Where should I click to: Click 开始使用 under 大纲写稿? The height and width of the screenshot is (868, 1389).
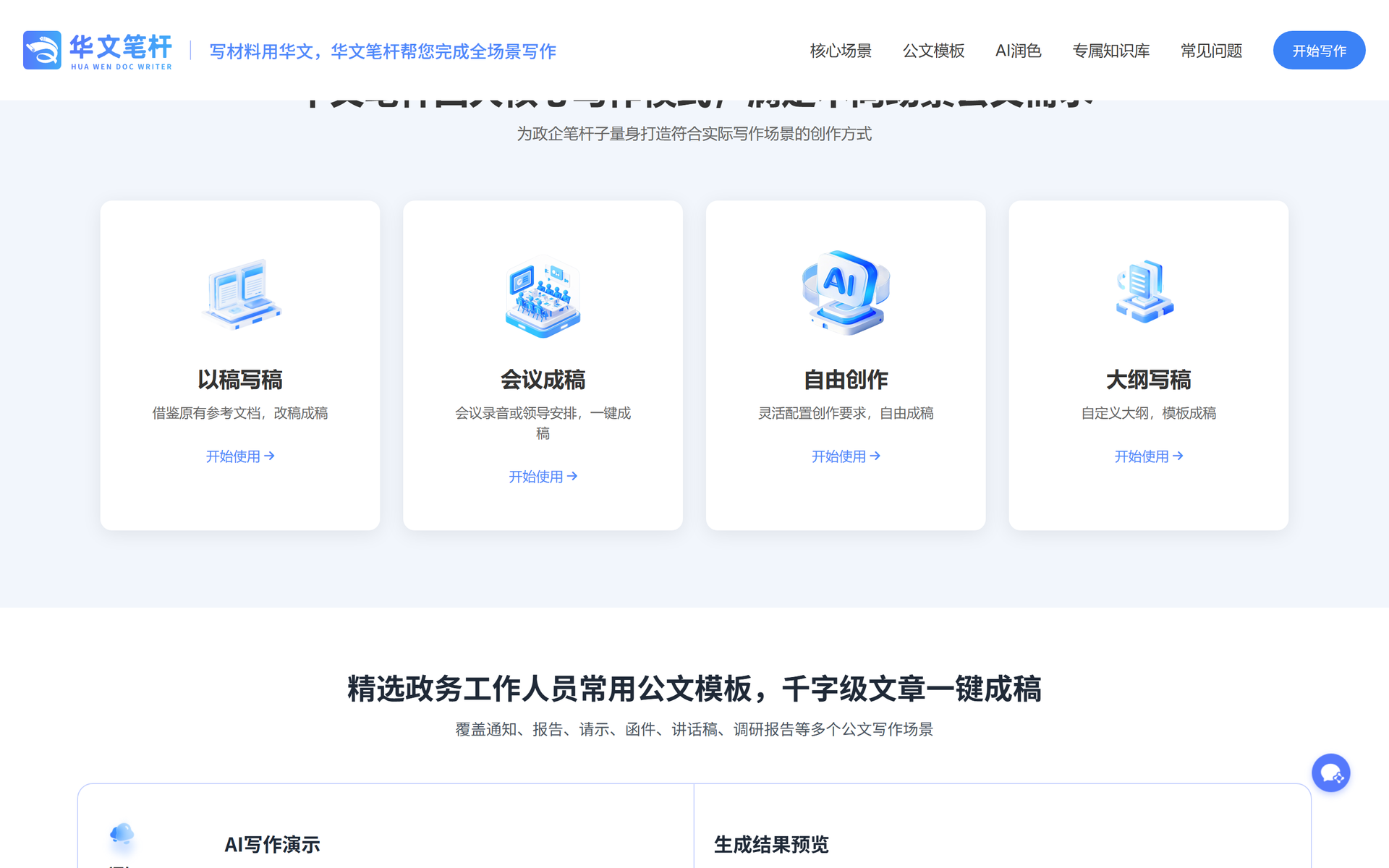click(1149, 456)
